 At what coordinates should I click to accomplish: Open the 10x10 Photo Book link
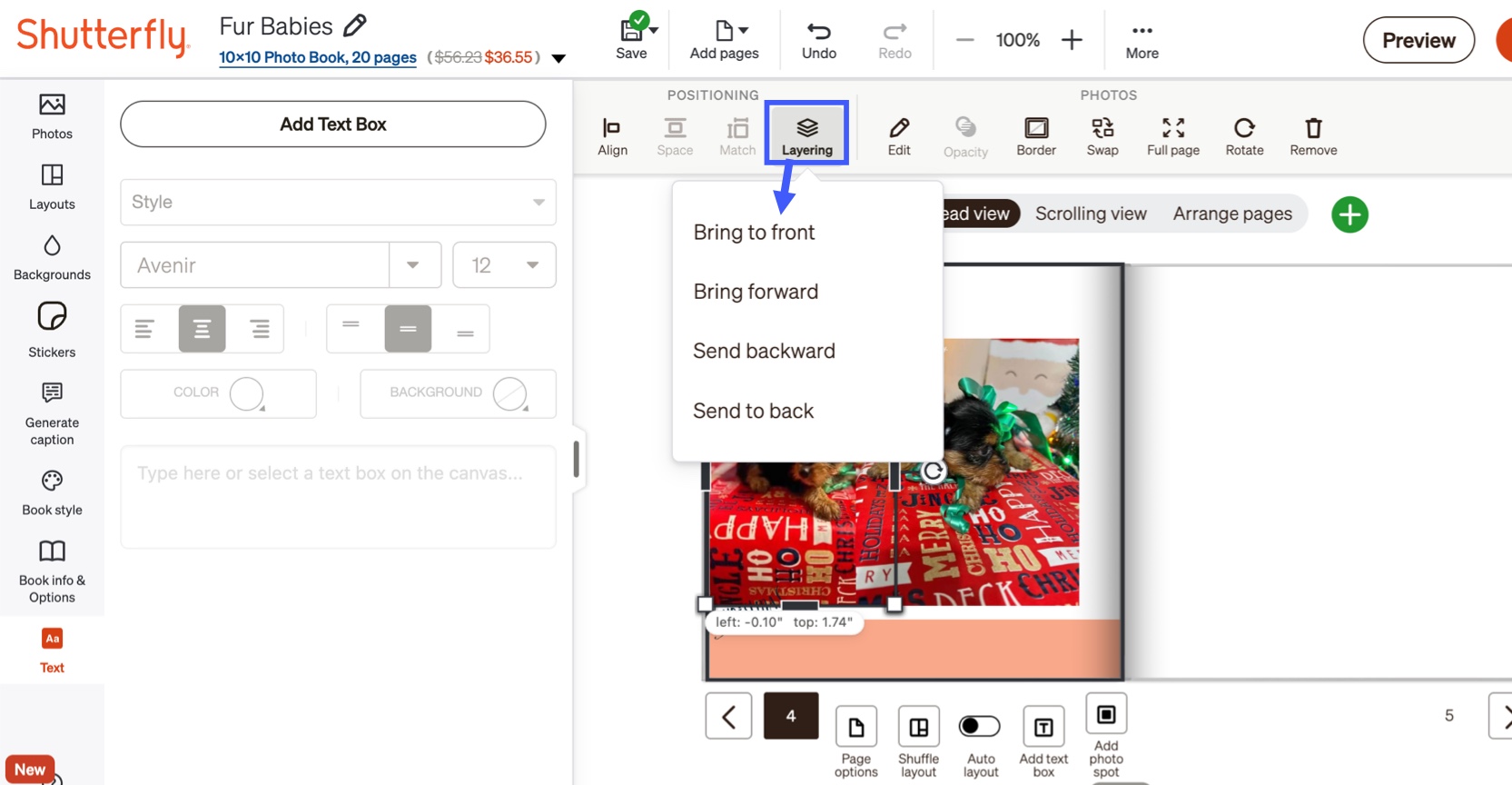pos(318,57)
